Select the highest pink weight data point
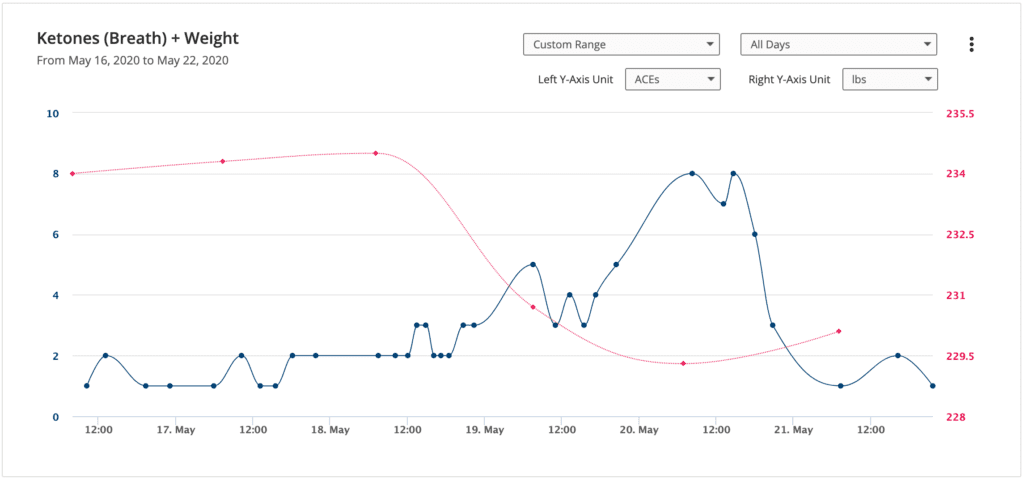 pyautogui.click(x=375, y=153)
